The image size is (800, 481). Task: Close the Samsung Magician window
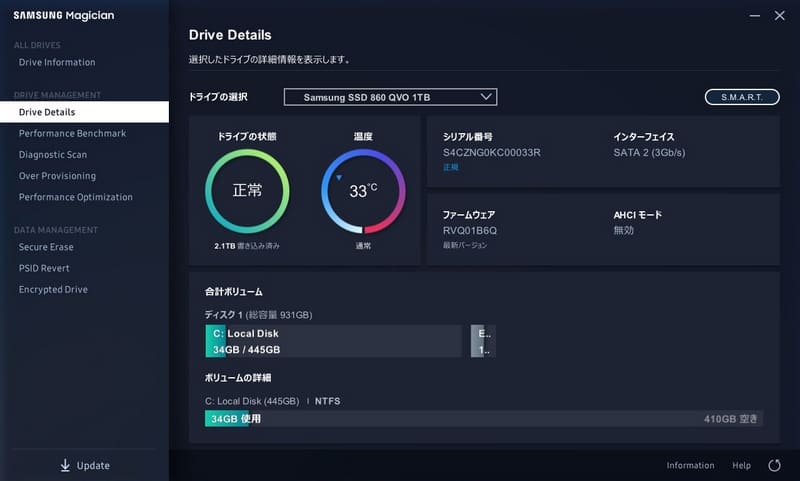[780, 16]
